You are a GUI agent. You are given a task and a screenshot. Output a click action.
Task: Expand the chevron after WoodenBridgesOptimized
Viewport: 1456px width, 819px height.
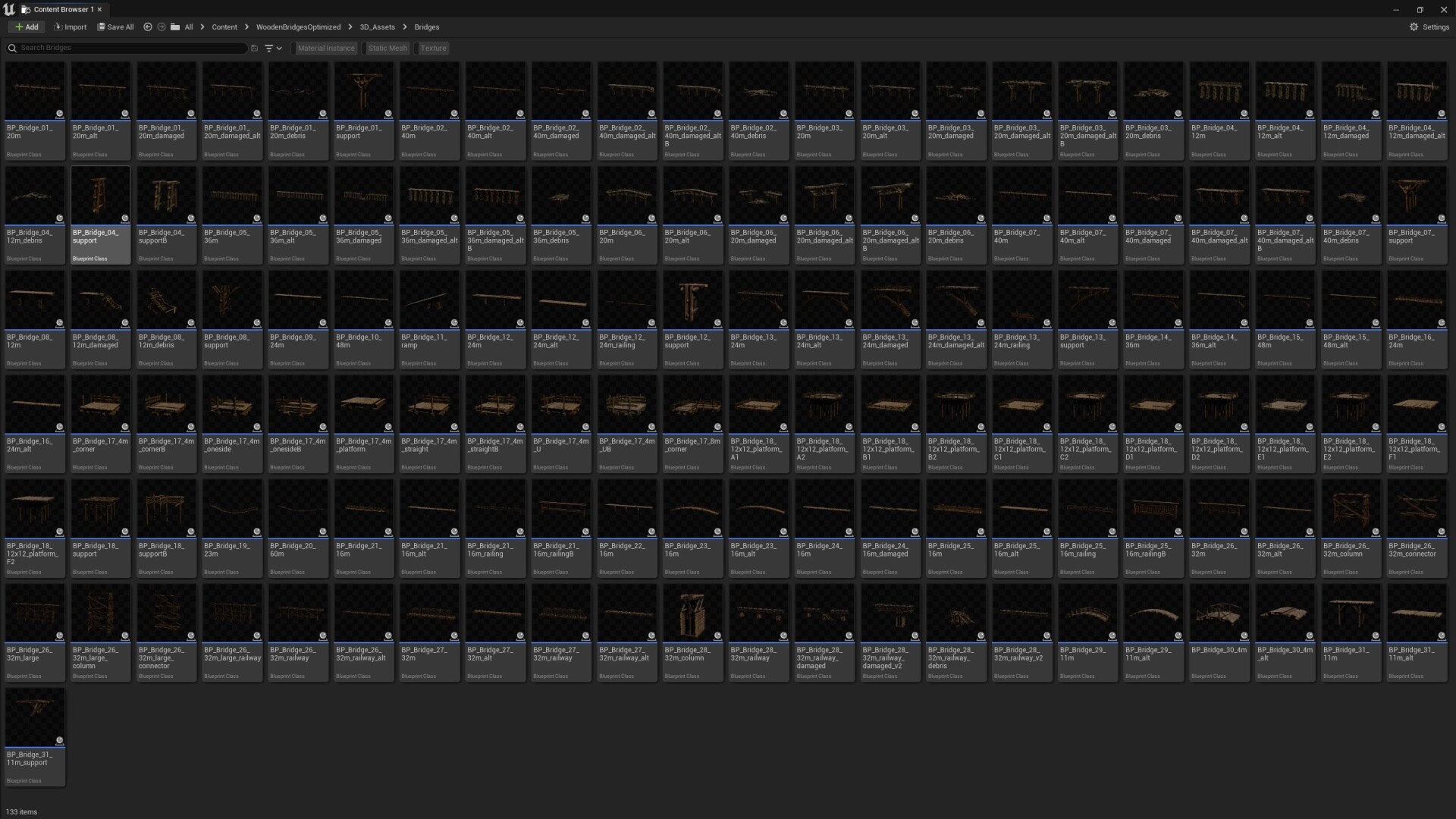tap(350, 27)
